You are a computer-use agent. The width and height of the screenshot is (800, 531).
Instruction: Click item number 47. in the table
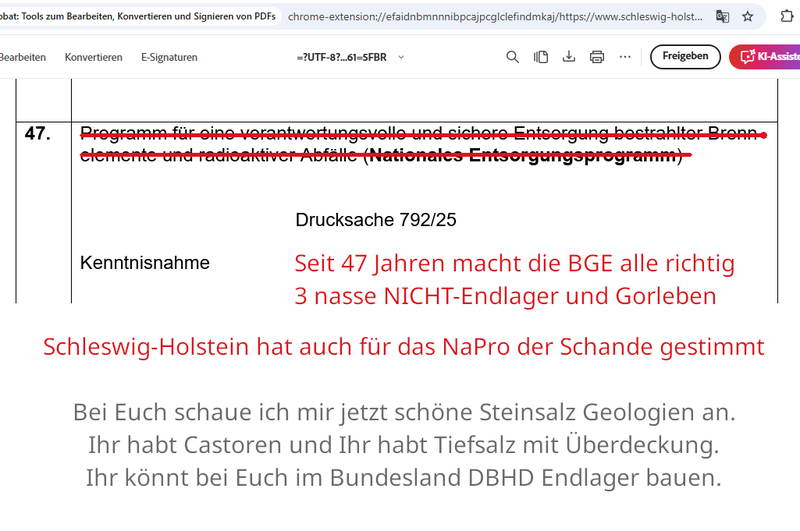38,134
